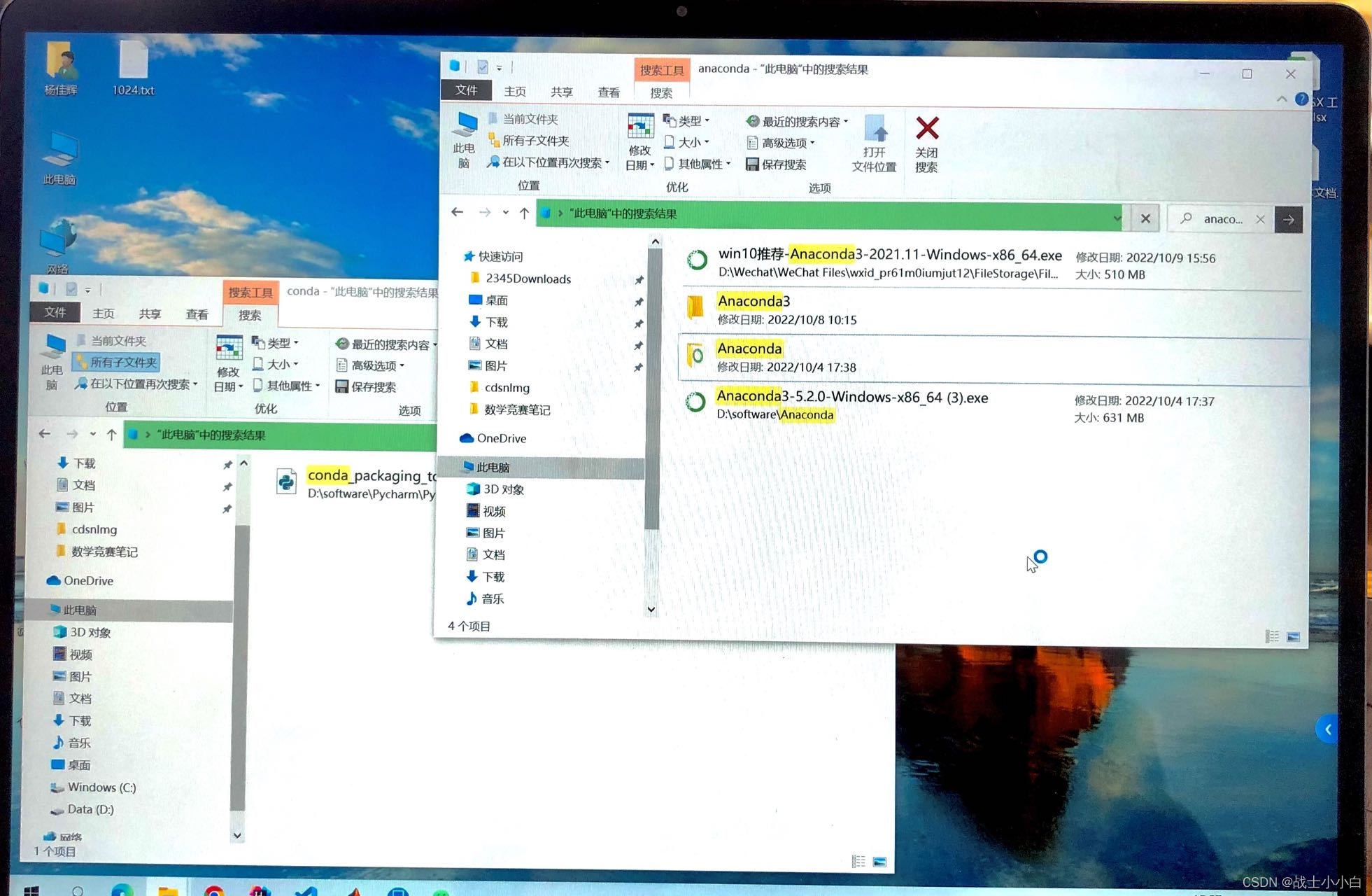Open Music folder in anaconda window sidebar

(x=486, y=598)
